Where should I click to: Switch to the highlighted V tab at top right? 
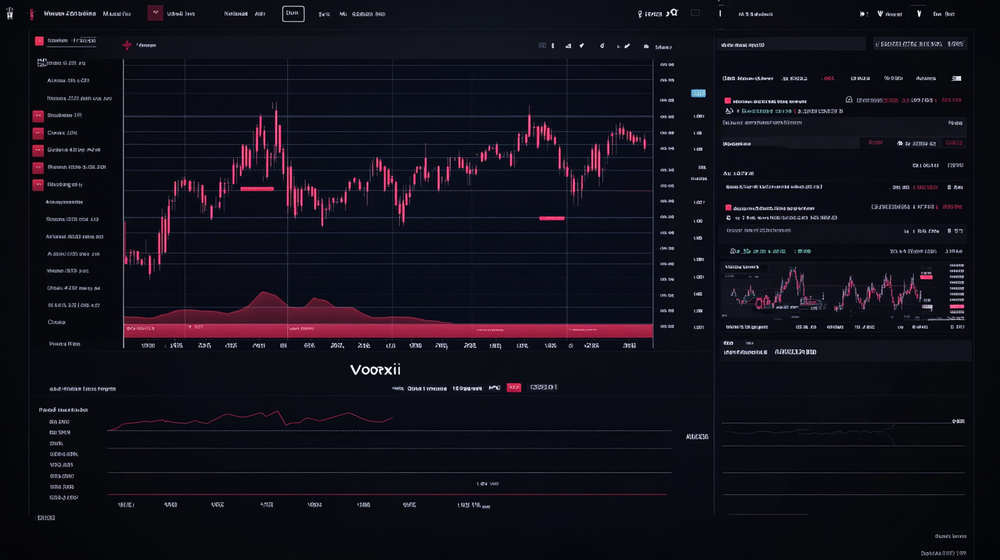pos(919,14)
